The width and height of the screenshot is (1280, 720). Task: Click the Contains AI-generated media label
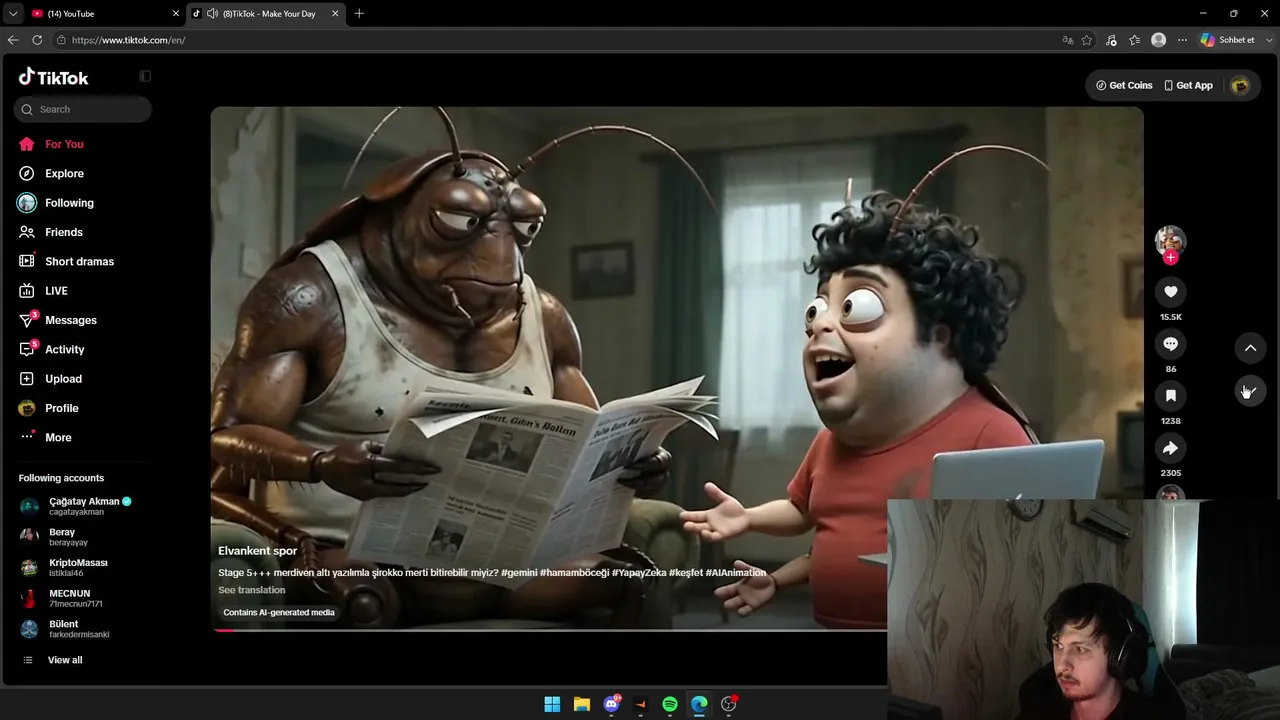point(279,612)
